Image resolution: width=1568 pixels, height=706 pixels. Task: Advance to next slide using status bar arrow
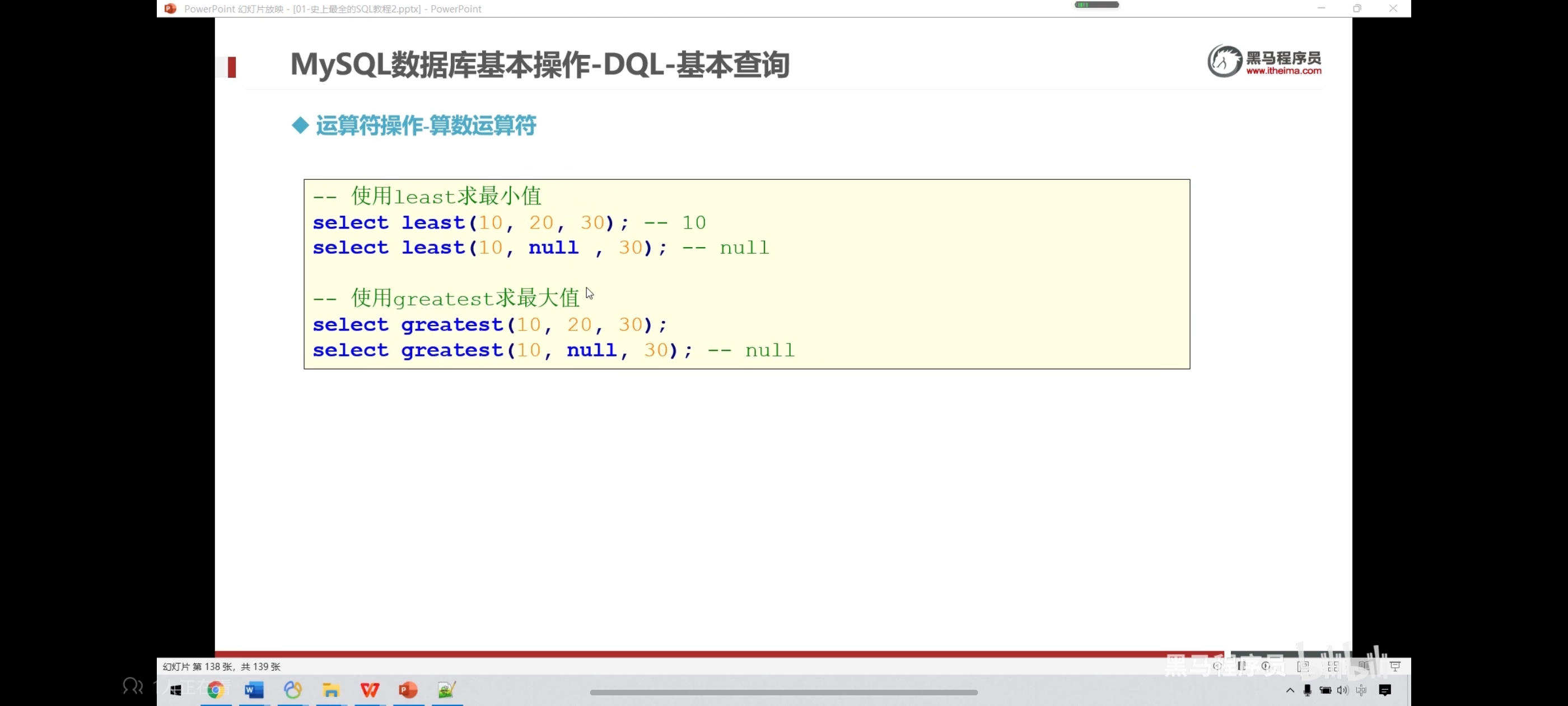point(1266,666)
